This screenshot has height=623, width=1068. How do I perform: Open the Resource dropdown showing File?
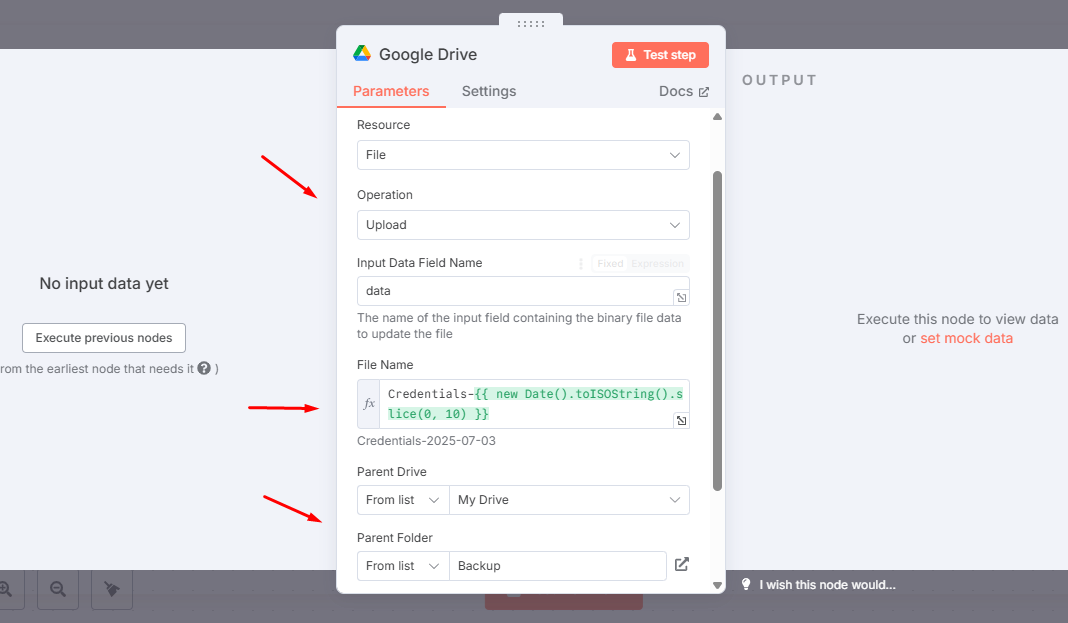523,155
